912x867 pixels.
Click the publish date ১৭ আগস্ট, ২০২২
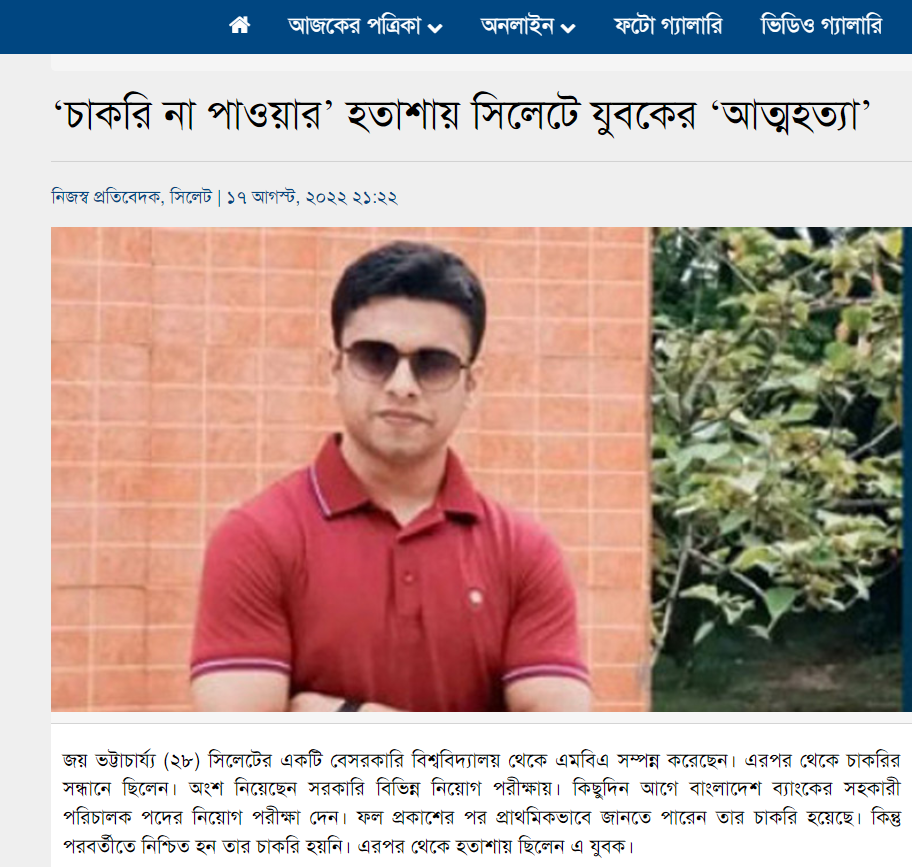263,198
